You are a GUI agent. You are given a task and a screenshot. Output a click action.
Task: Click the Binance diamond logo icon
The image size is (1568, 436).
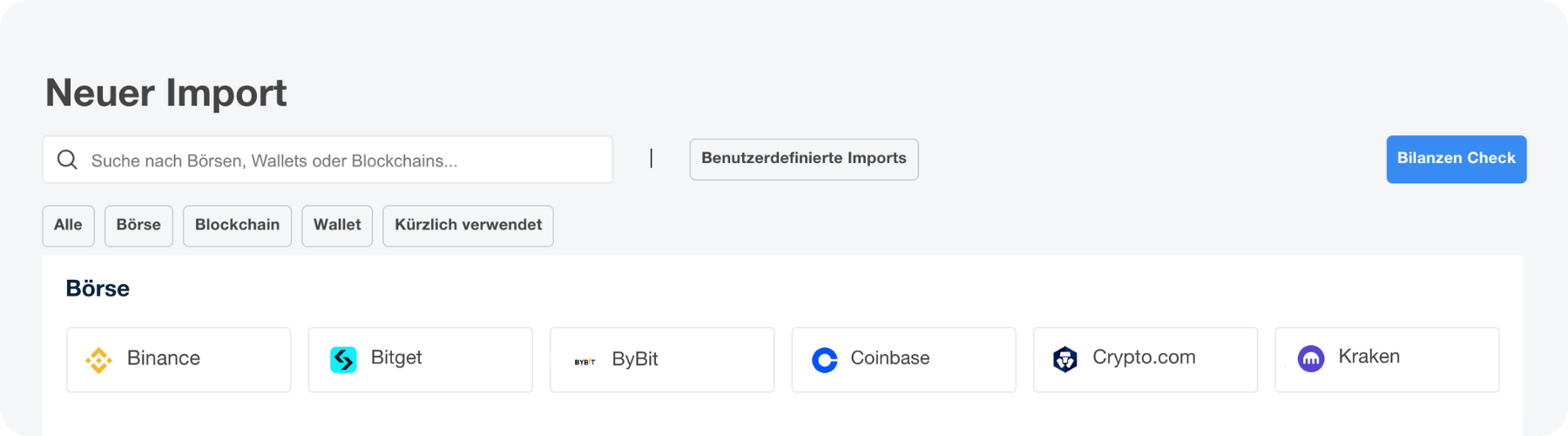98,360
